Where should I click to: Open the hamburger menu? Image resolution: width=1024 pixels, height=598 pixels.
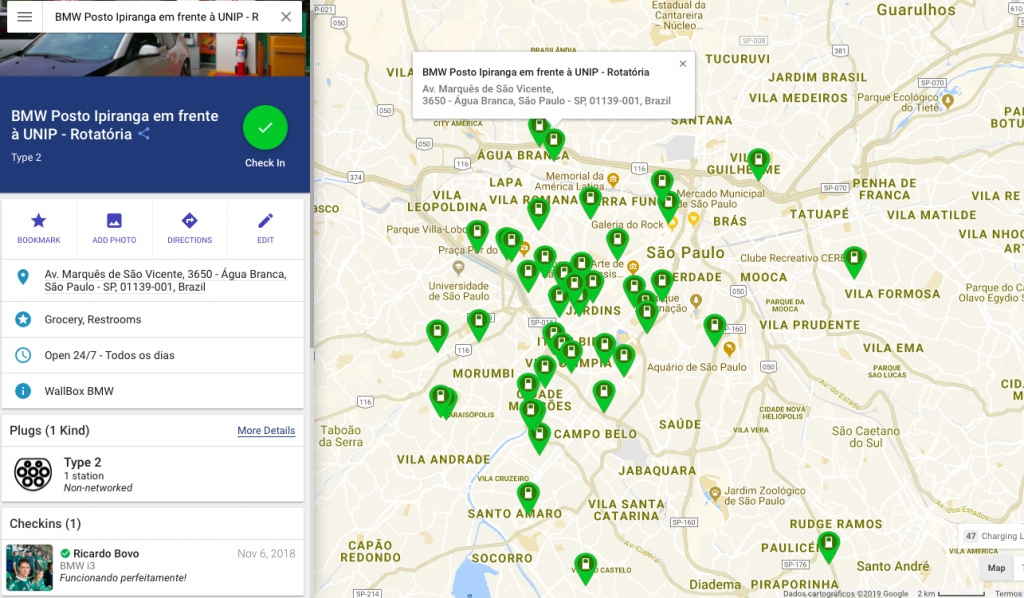coord(25,17)
